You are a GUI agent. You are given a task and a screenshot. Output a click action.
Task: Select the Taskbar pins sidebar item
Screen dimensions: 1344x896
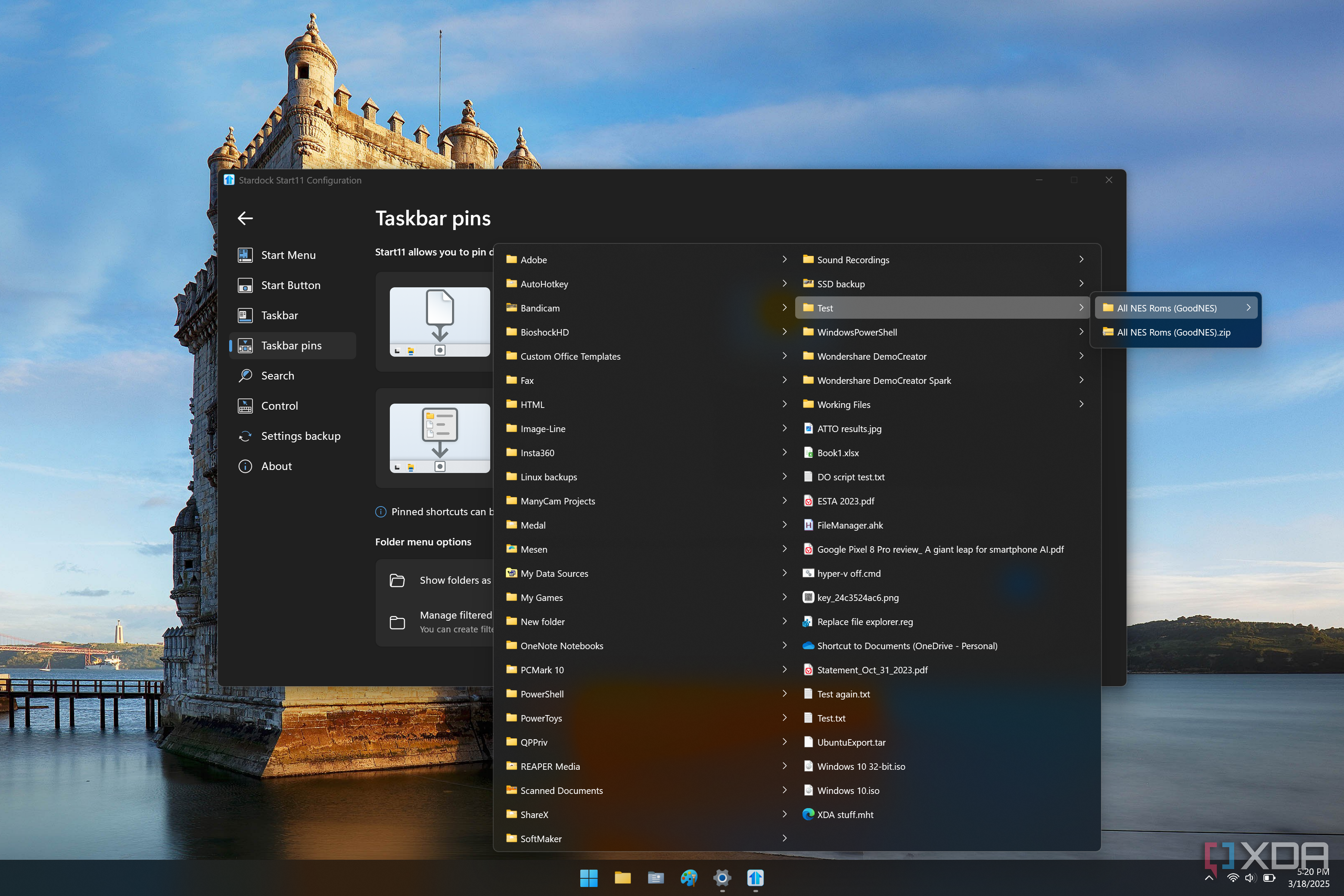click(x=292, y=345)
